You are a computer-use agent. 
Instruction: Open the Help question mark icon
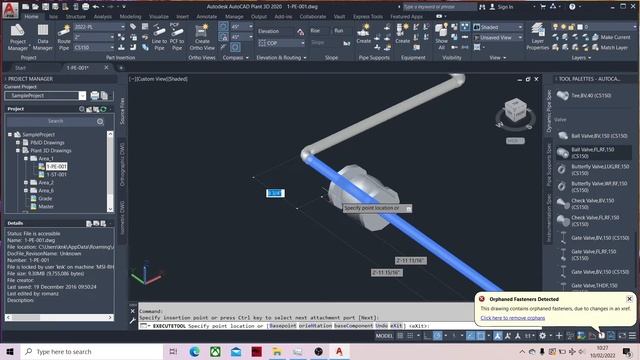[572, 7]
